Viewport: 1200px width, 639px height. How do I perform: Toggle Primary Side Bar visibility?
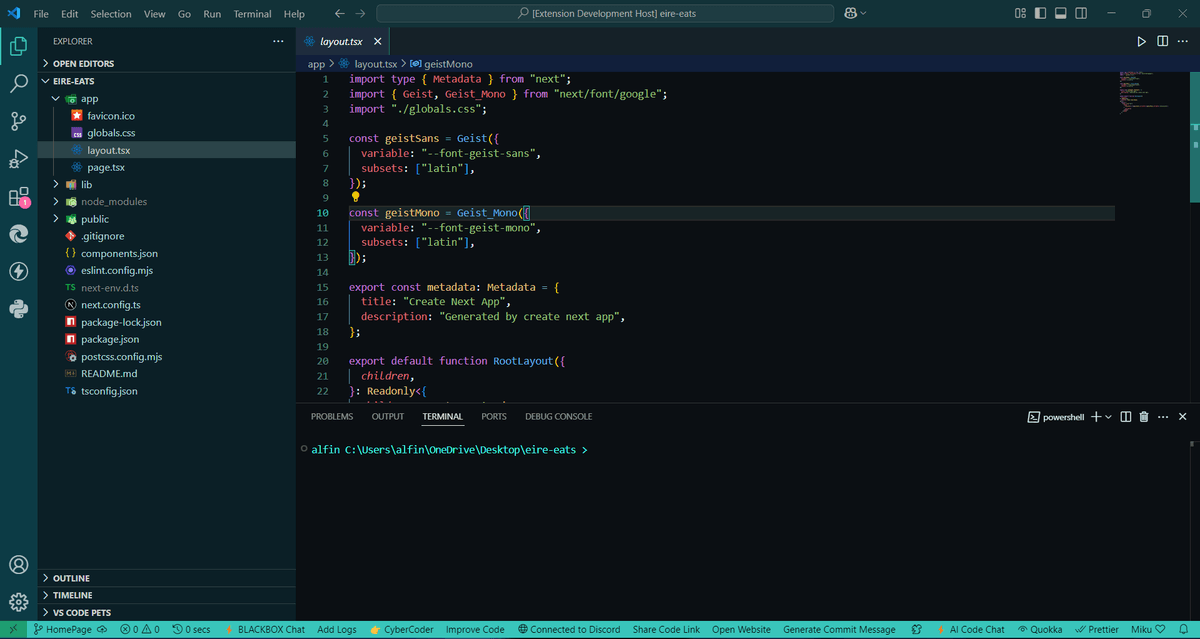coord(1040,13)
